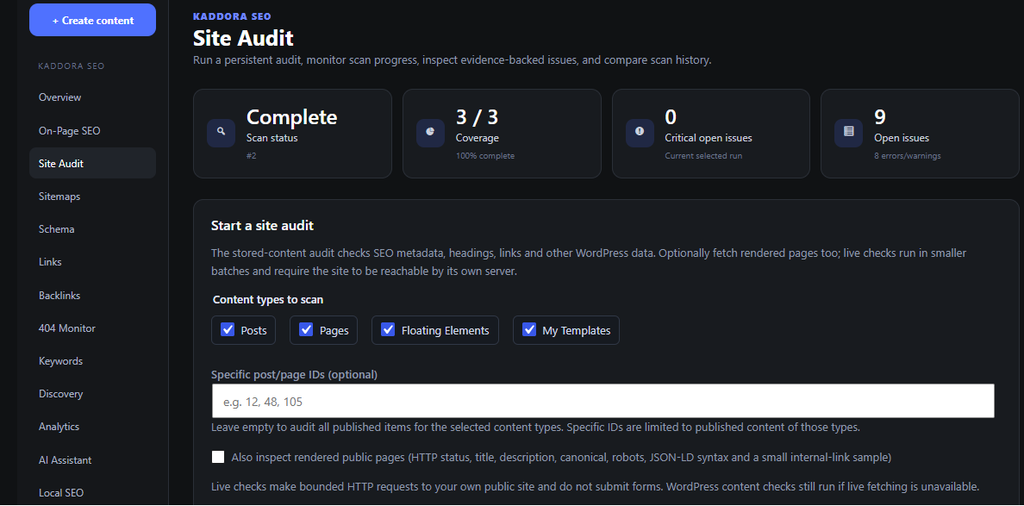Click the 100% complete text
This screenshot has height=506, width=1024.
pyautogui.click(x=485, y=155)
